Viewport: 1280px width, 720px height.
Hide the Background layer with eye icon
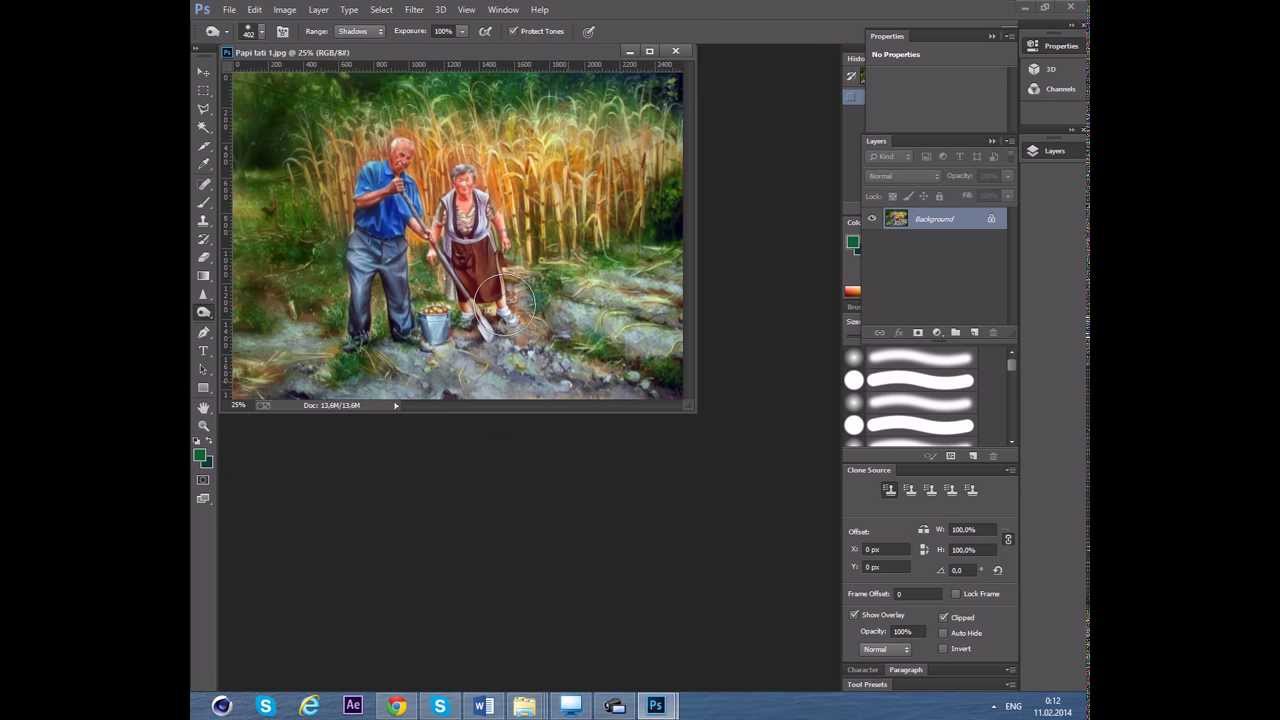872,219
